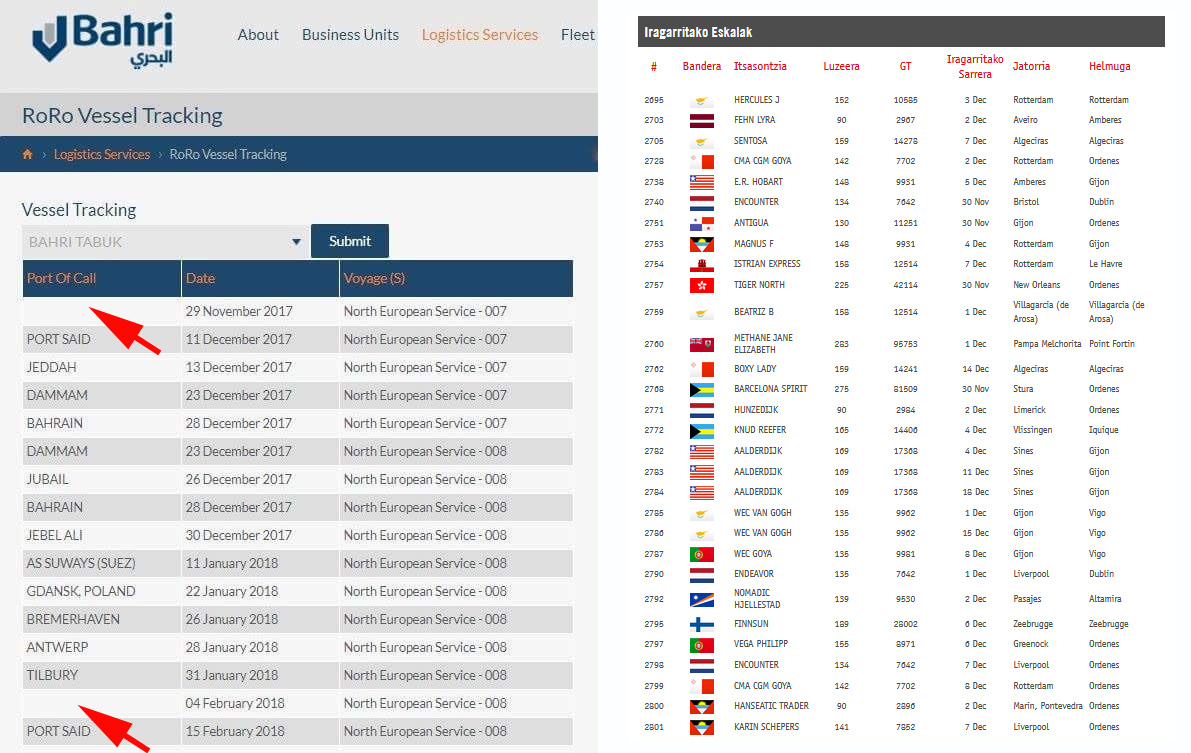The width and height of the screenshot is (1191, 753).
Task: Sort by Port Of Call column header
Action: 102,278
